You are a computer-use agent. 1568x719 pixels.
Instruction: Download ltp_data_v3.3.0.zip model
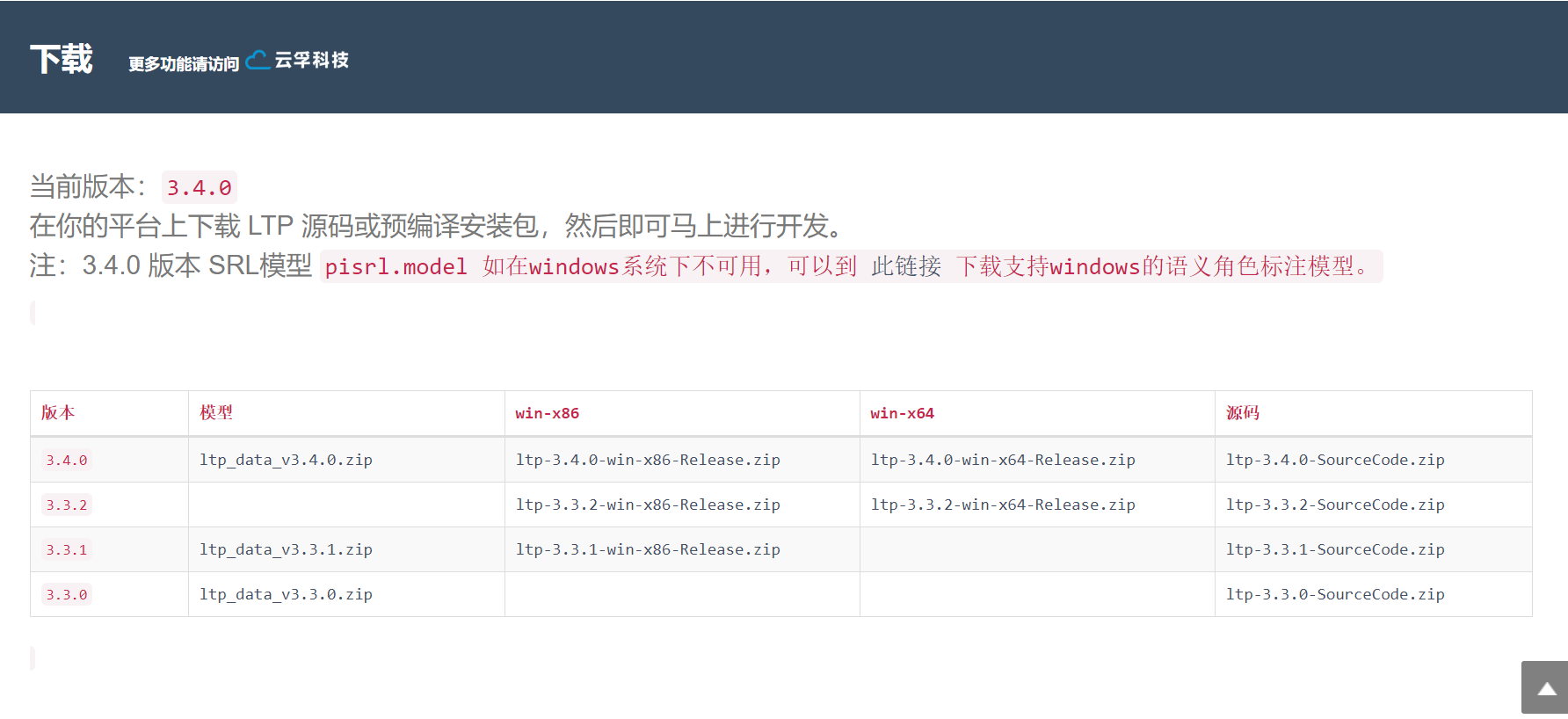click(286, 594)
